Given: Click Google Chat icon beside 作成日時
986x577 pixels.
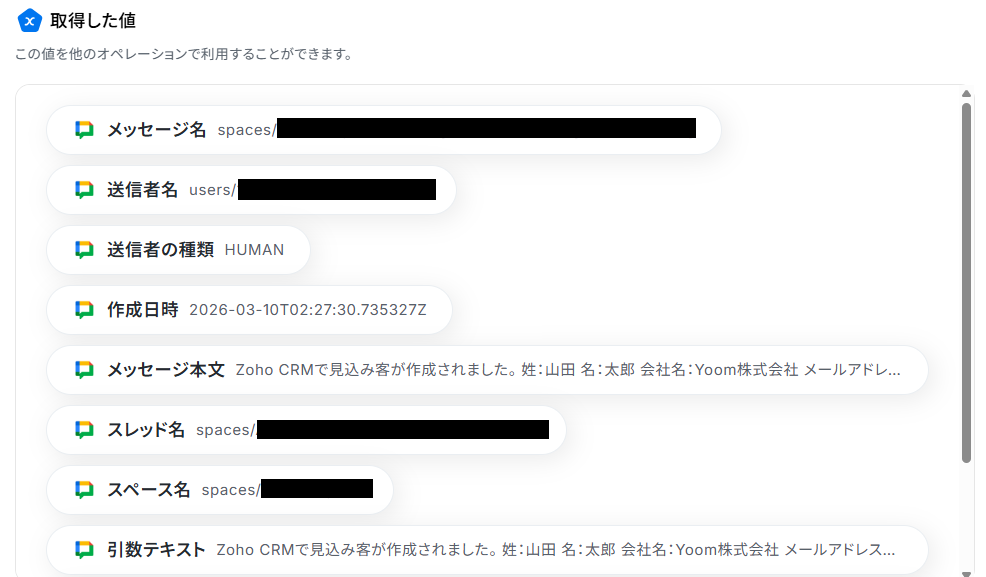Looking at the screenshot, I should 84,310.
